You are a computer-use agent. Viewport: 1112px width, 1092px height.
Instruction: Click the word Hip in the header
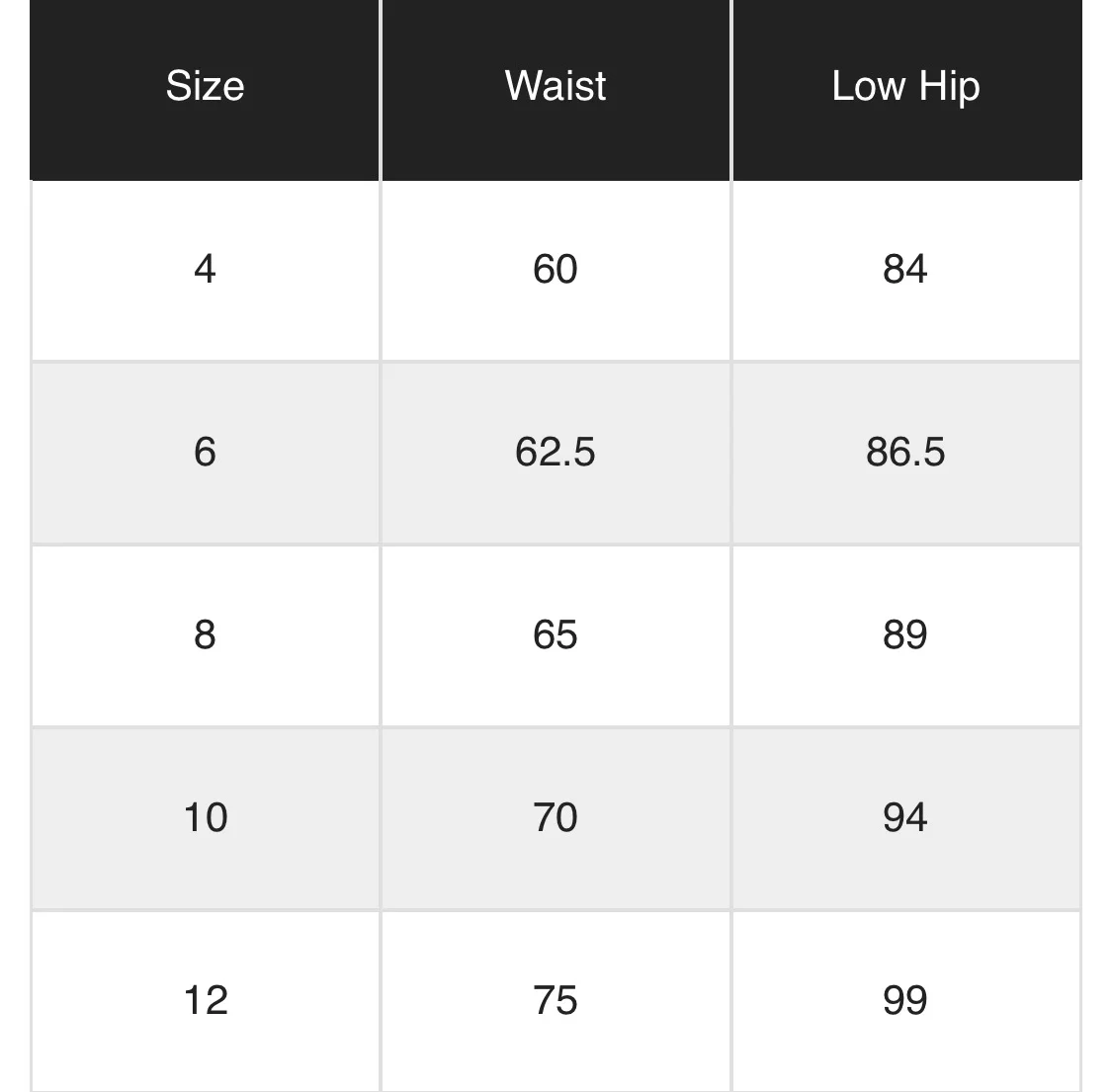(x=950, y=89)
